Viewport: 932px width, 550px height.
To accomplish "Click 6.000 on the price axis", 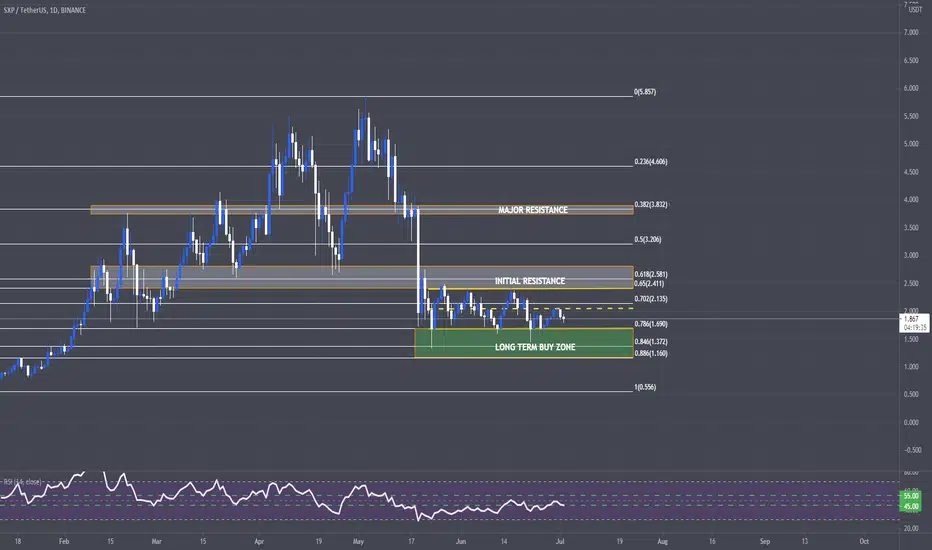I will point(911,89).
